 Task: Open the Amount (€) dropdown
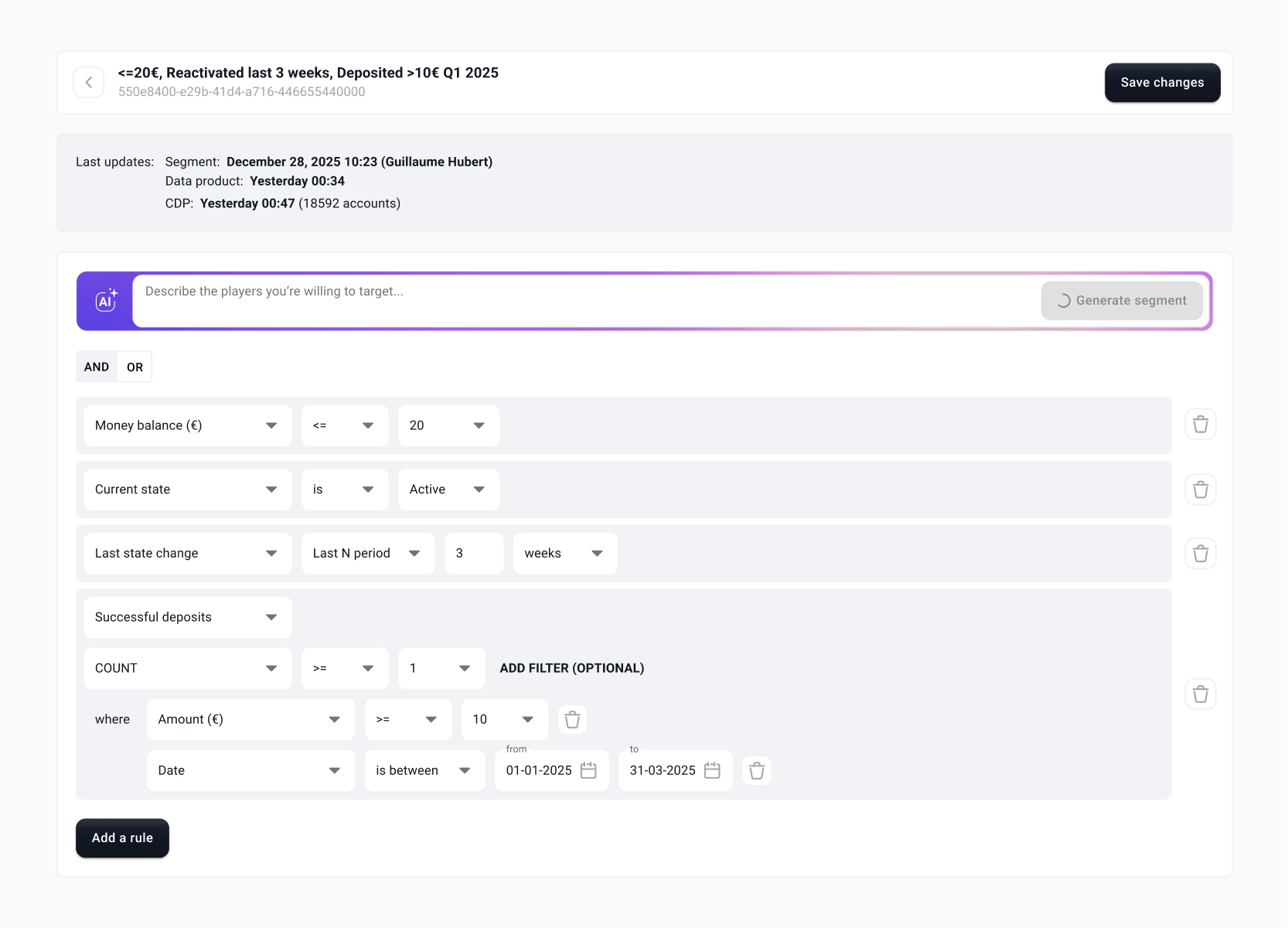tap(250, 719)
